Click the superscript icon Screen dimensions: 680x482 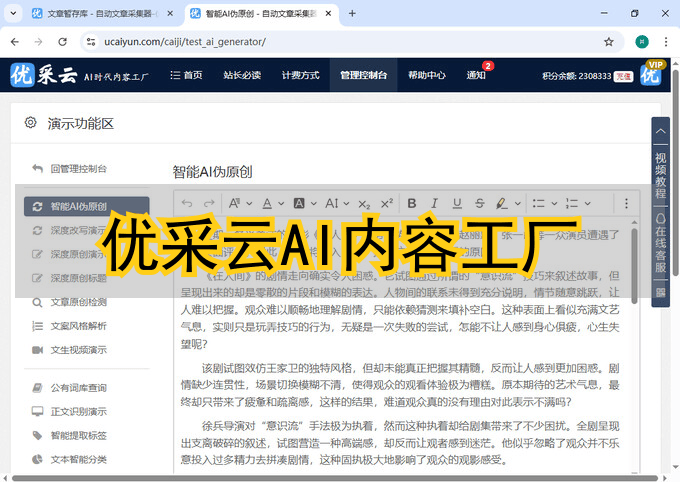[386, 204]
